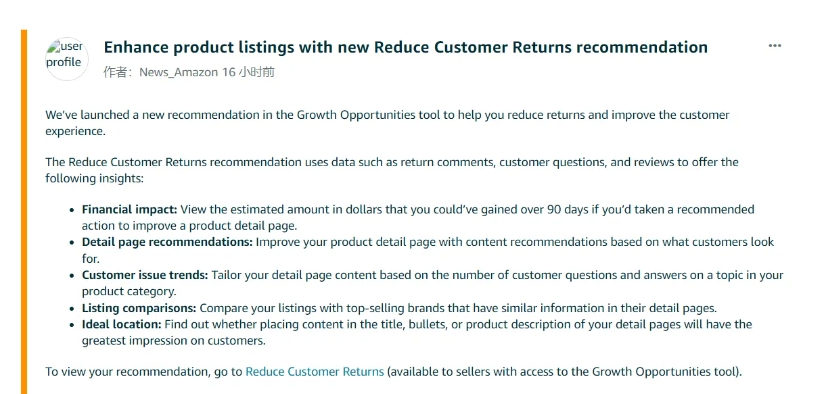Click the bullet dot beside Ideal location
820x394 pixels.
click(72, 325)
